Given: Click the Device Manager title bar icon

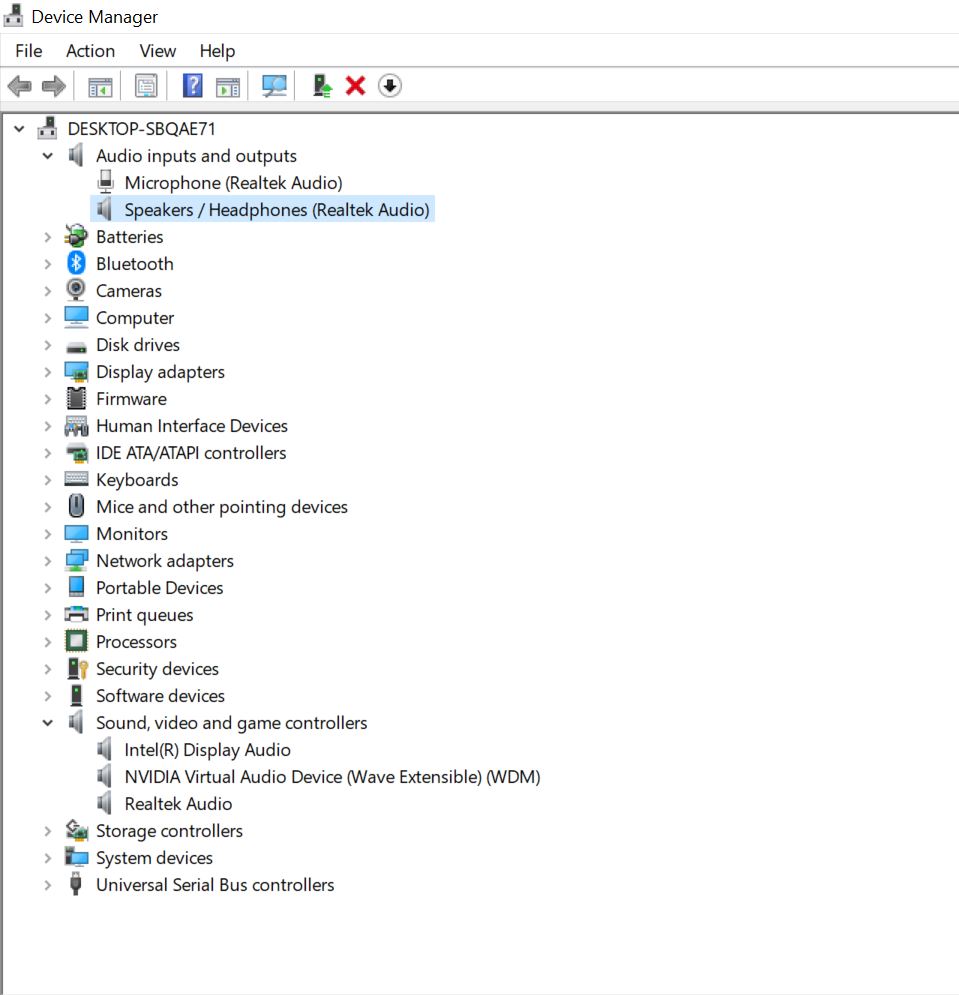Looking at the screenshot, I should point(13,15).
